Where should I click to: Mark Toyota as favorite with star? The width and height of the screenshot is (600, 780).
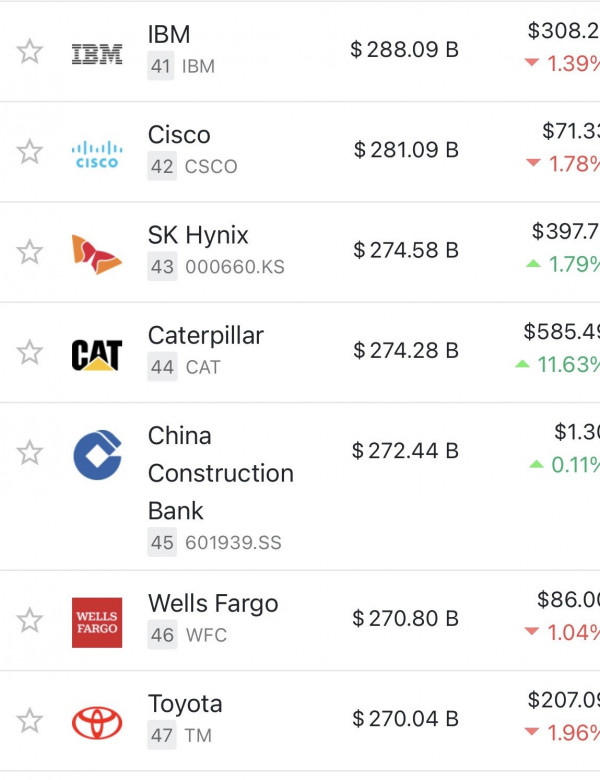(30, 721)
